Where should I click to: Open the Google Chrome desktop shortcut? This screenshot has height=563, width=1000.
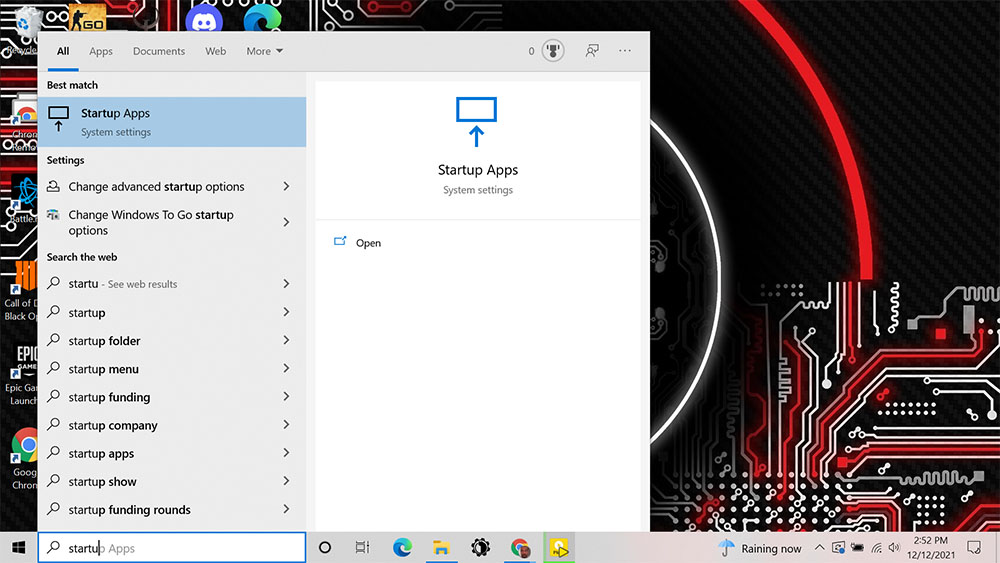pos(24,458)
